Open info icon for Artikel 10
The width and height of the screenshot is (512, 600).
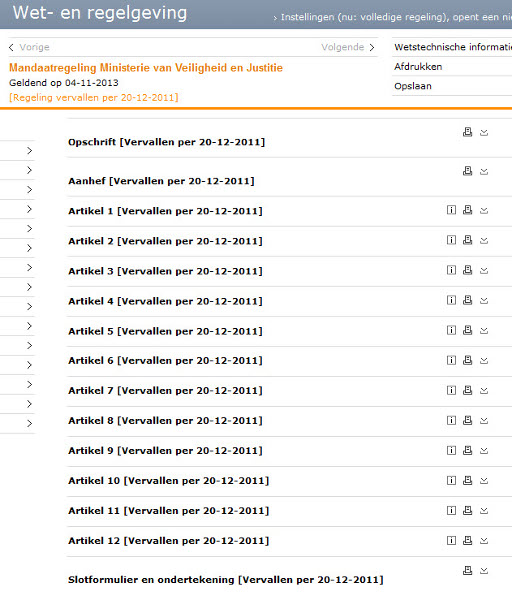[x=451, y=480]
